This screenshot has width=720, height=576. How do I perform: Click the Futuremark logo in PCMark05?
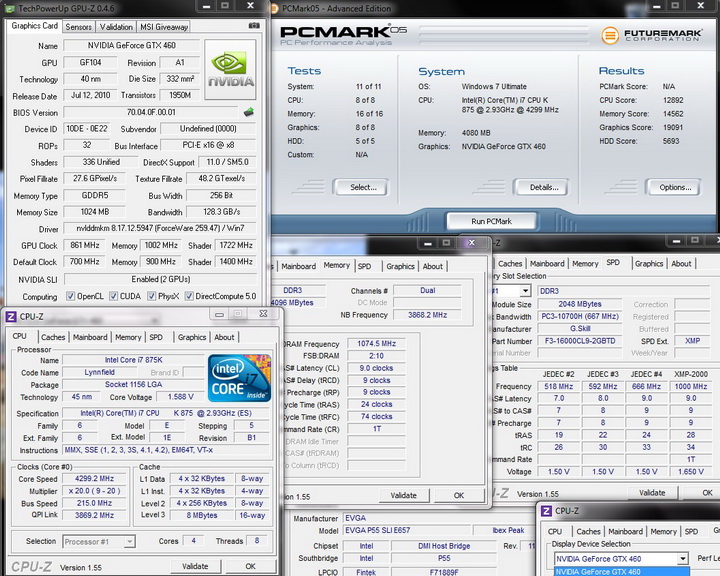click(651, 35)
